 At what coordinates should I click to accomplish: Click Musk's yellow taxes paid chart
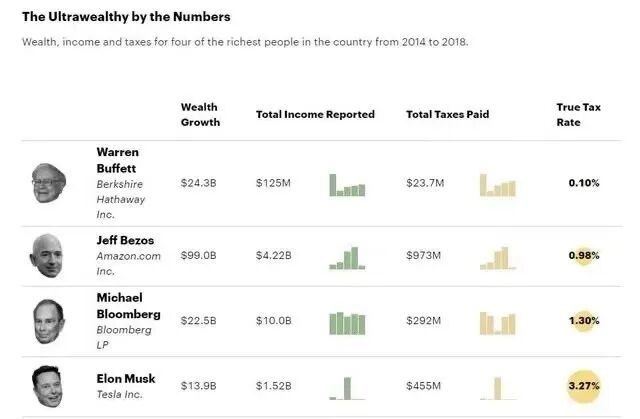[x=497, y=388]
